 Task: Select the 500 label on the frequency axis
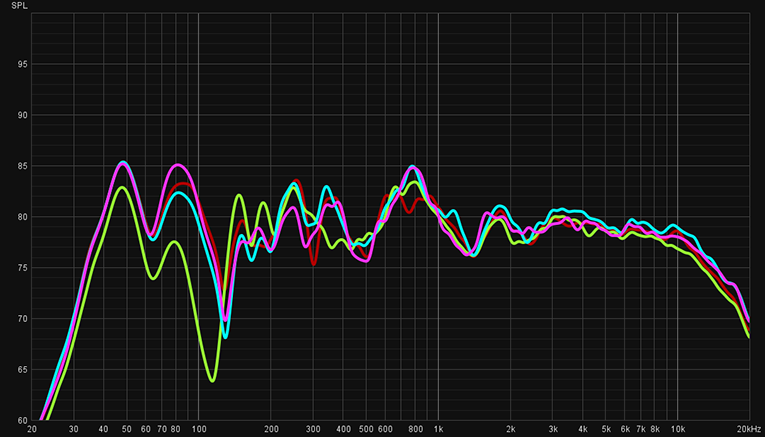[366, 429]
